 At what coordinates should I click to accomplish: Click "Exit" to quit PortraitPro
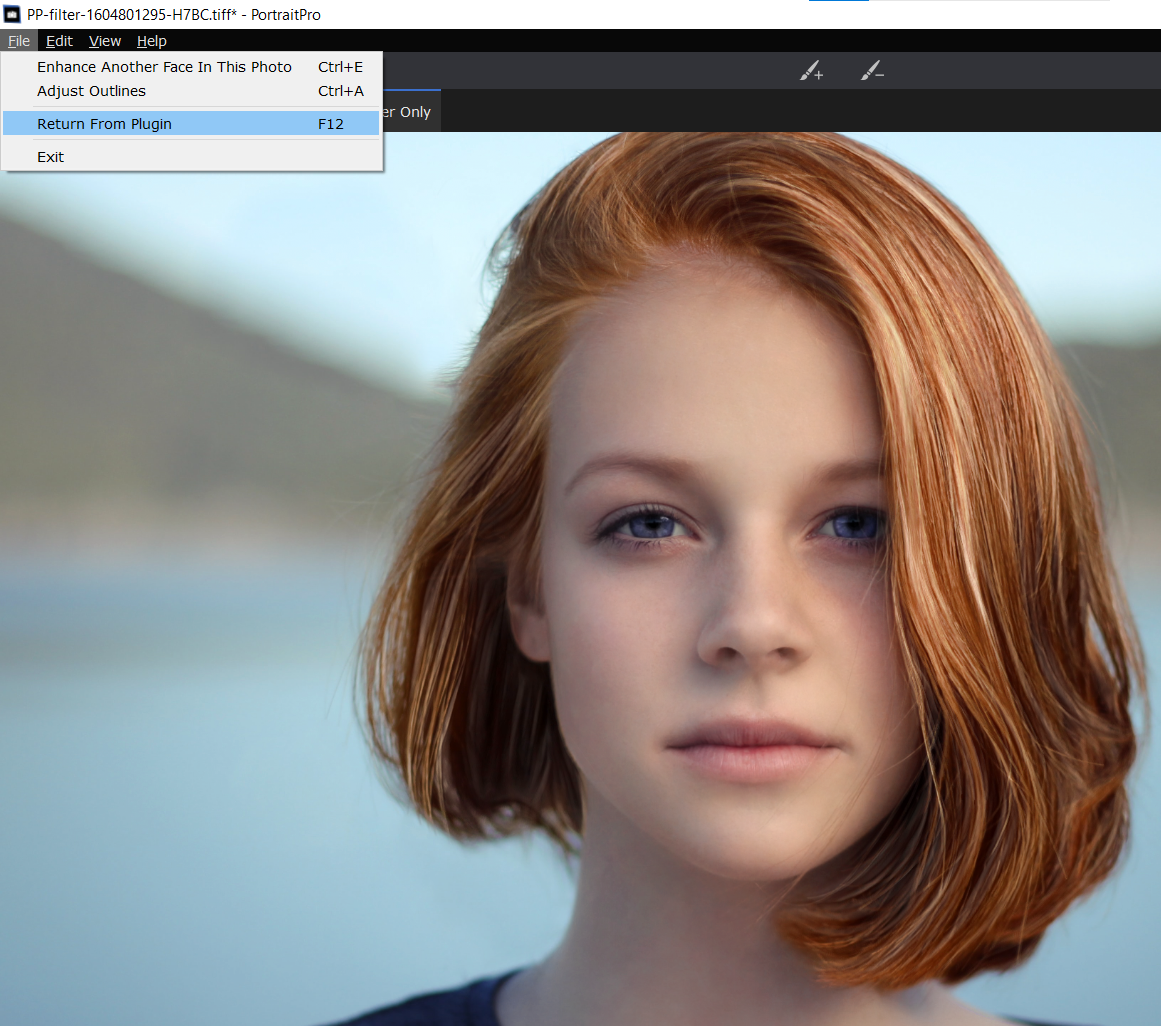click(x=50, y=156)
